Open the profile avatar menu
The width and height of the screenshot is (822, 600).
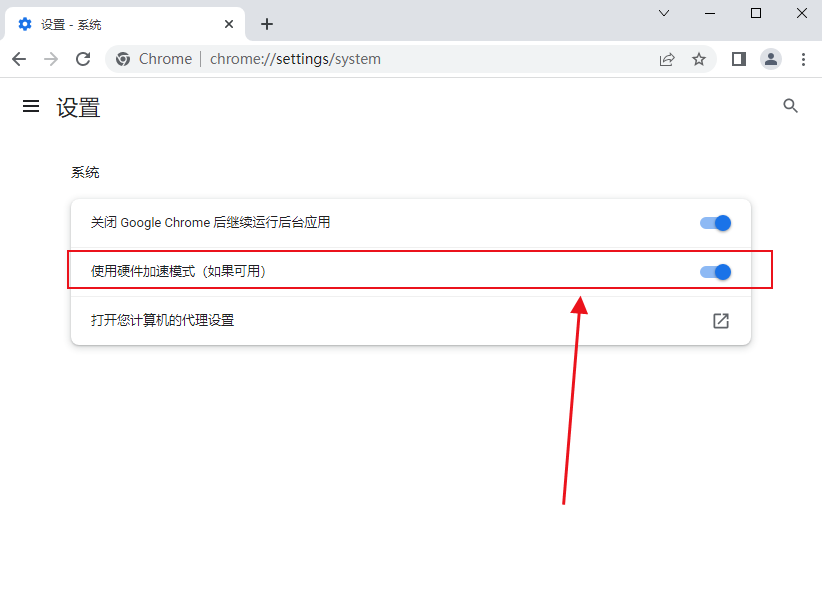click(771, 59)
